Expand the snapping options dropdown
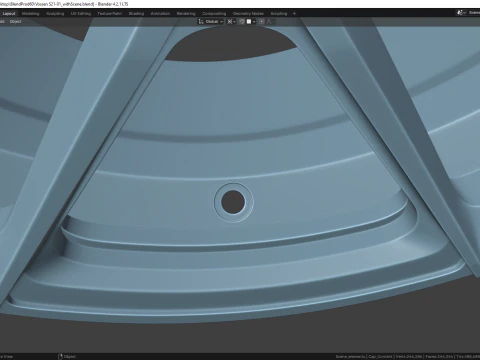This screenshot has height=360, width=480. (251, 22)
